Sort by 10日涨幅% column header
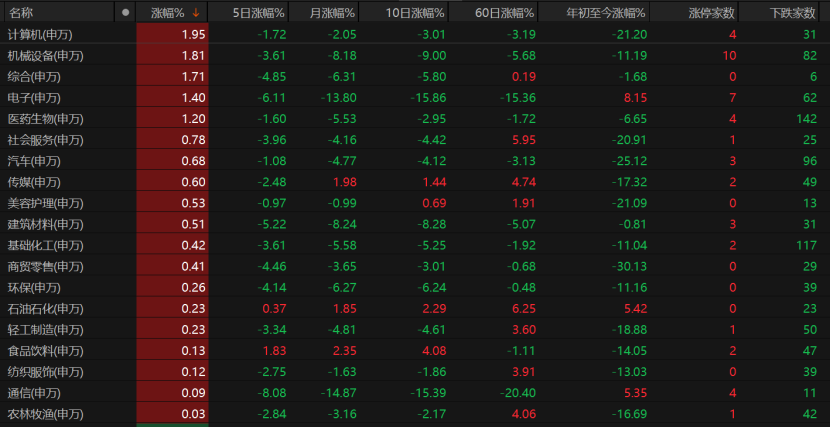The height and width of the screenshot is (428, 831). [x=416, y=13]
